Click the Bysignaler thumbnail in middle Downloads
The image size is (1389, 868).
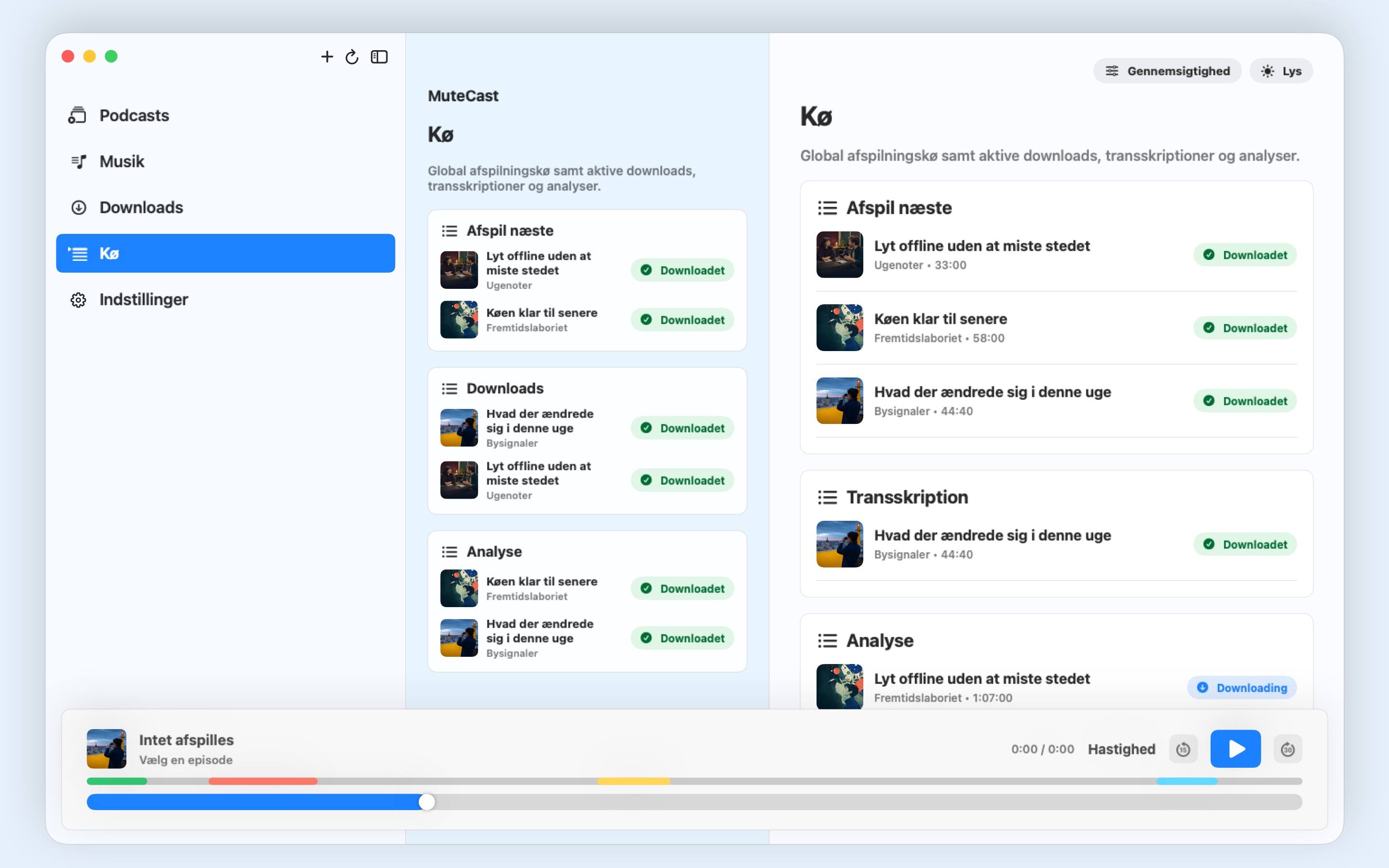click(459, 428)
